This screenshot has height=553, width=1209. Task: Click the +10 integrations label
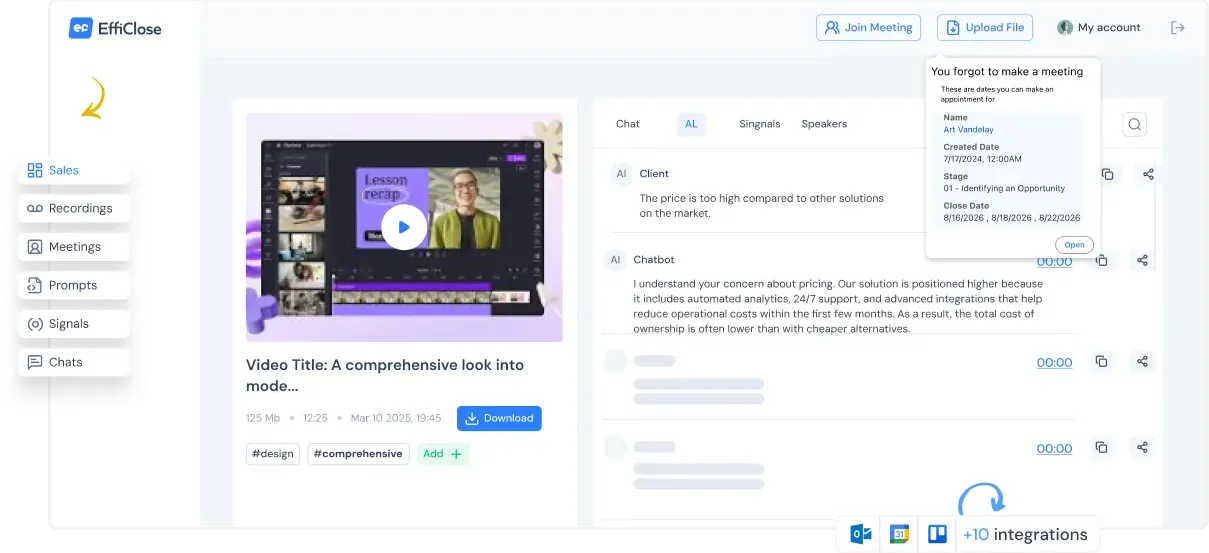click(1025, 534)
